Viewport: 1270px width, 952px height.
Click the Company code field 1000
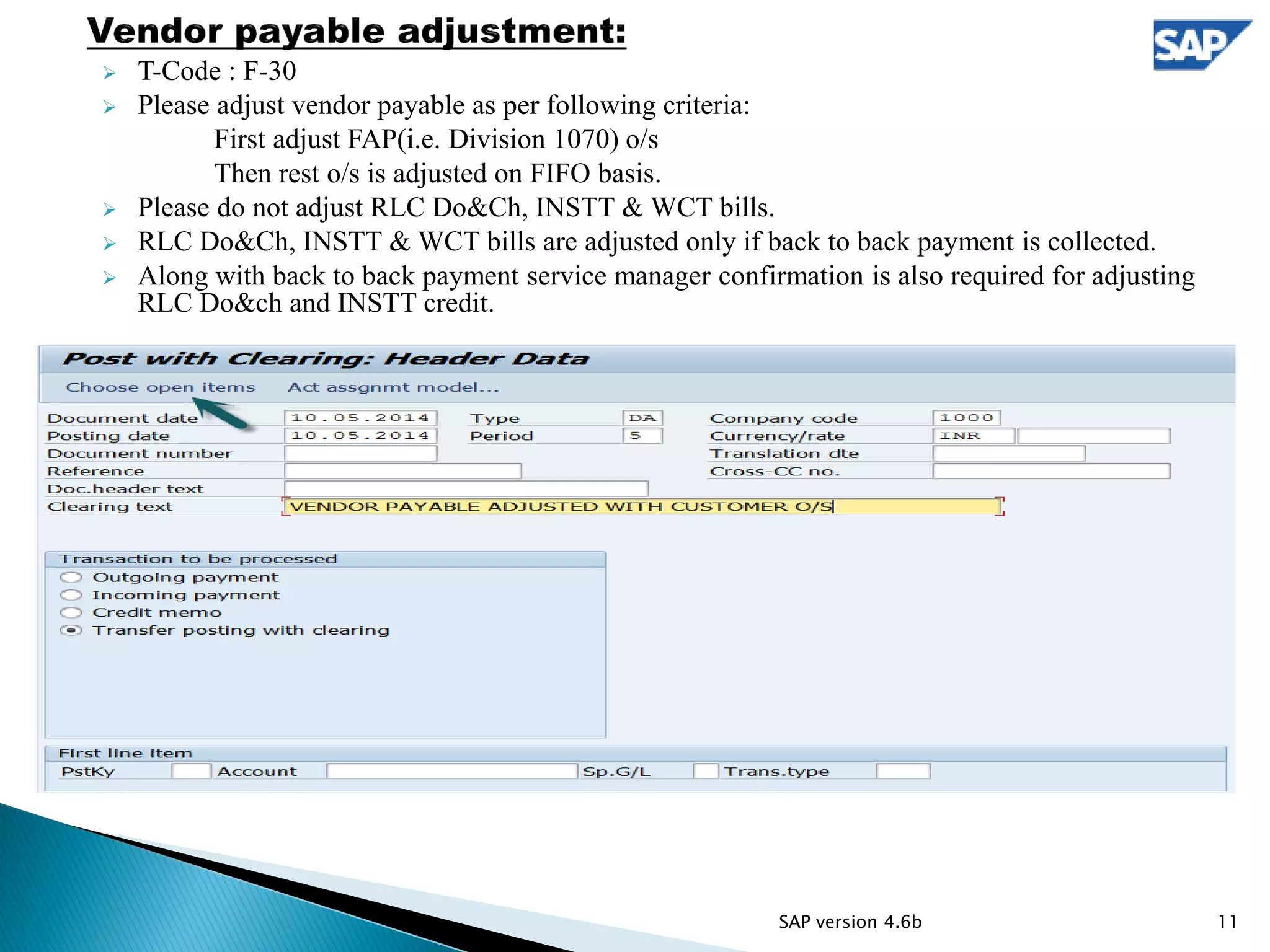[x=967, y=418]
